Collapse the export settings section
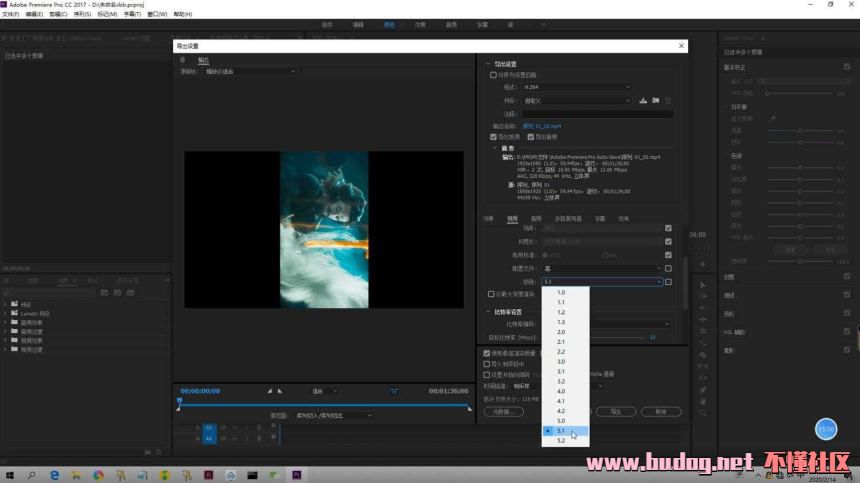The image size is (860, 483). tap(488, 64)
